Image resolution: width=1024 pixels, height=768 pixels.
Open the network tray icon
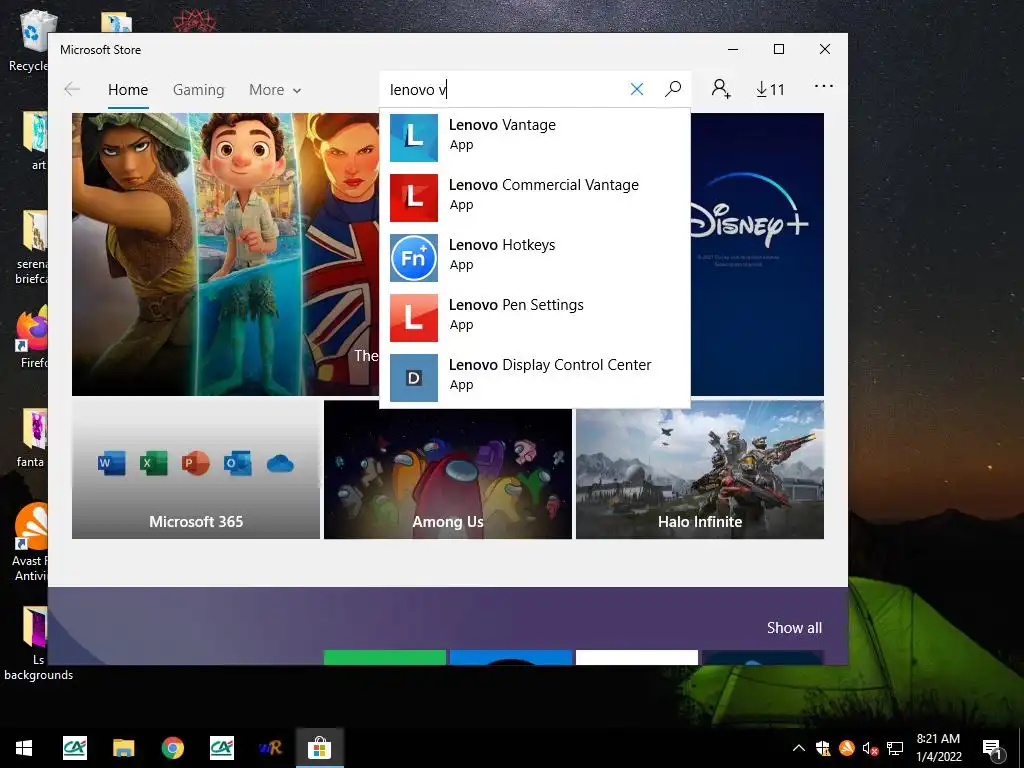pos(895,748)
